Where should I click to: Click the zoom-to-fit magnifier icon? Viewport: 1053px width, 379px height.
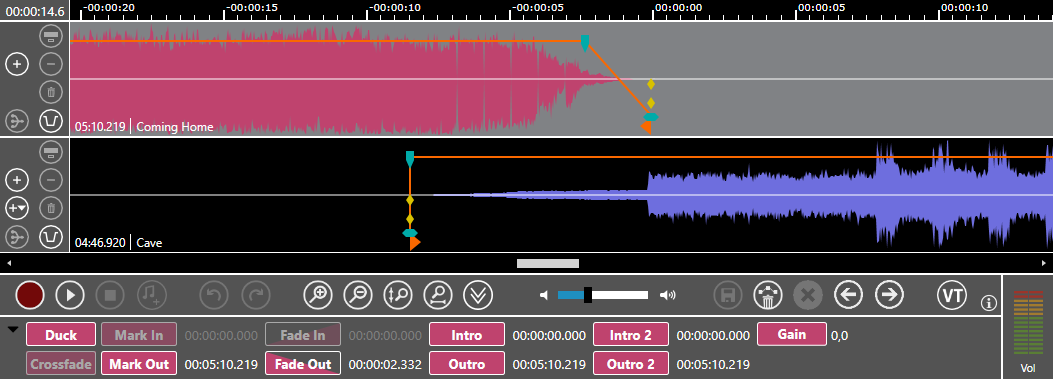(438, 294)
